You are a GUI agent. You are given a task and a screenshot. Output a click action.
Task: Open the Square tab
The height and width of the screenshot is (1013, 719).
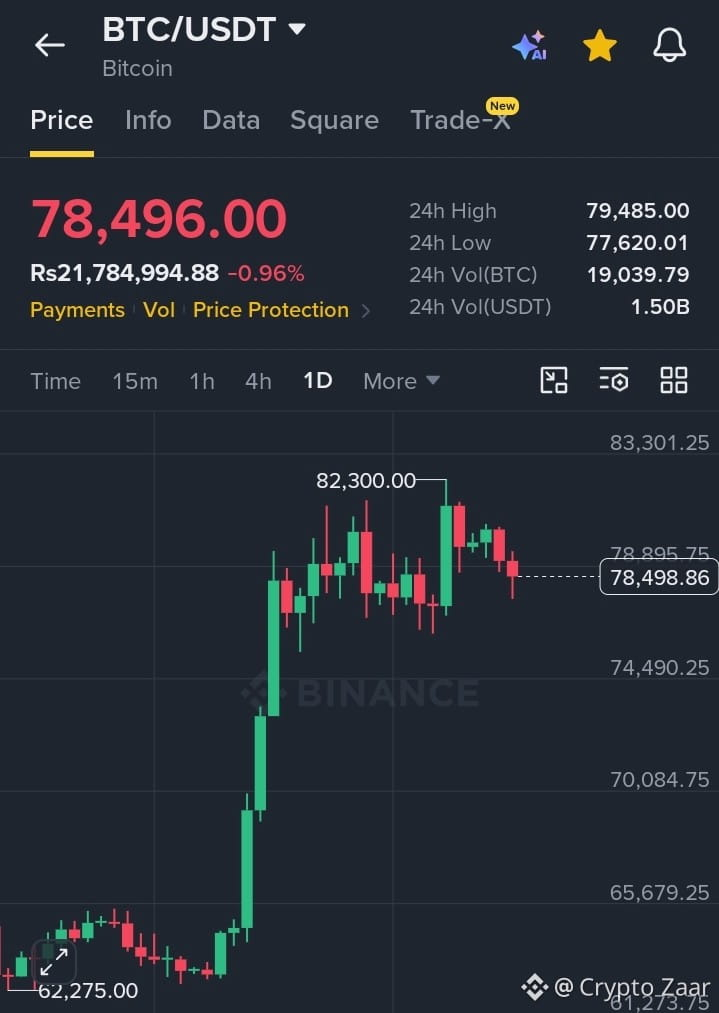tap(335, 120)
